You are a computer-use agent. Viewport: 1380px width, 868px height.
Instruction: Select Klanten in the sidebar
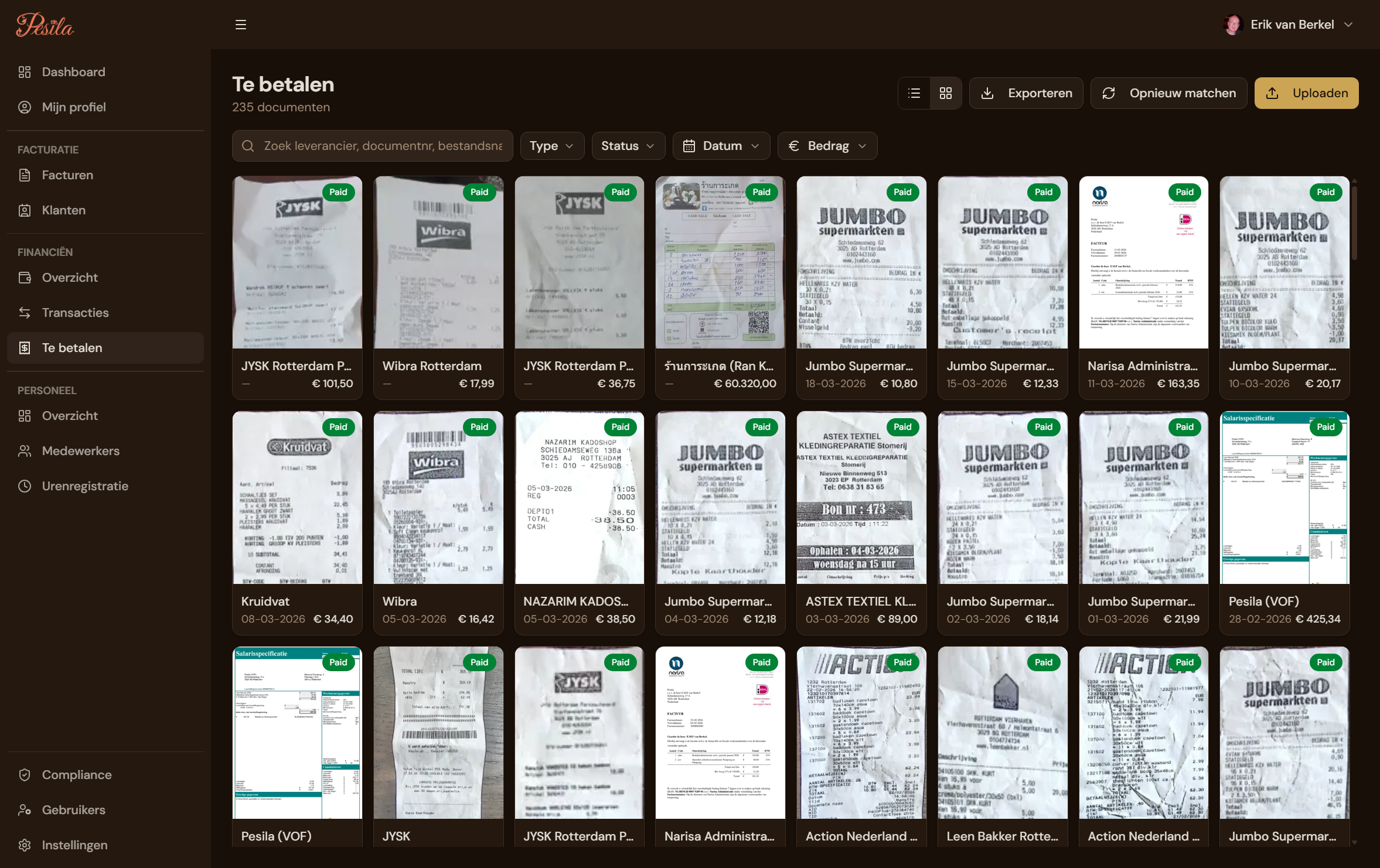point(63,210)
